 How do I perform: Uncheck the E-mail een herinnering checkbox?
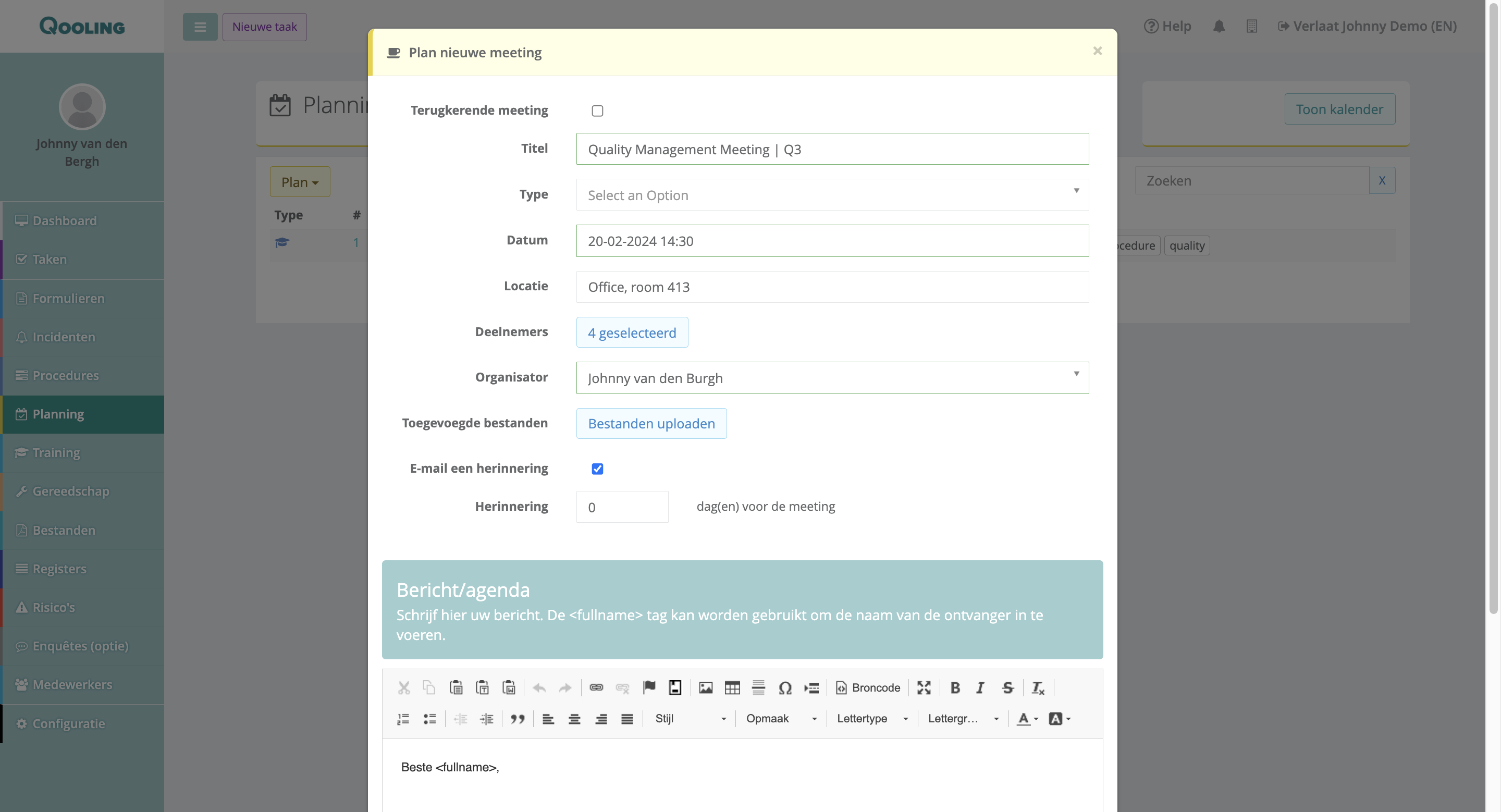[597, 469]
